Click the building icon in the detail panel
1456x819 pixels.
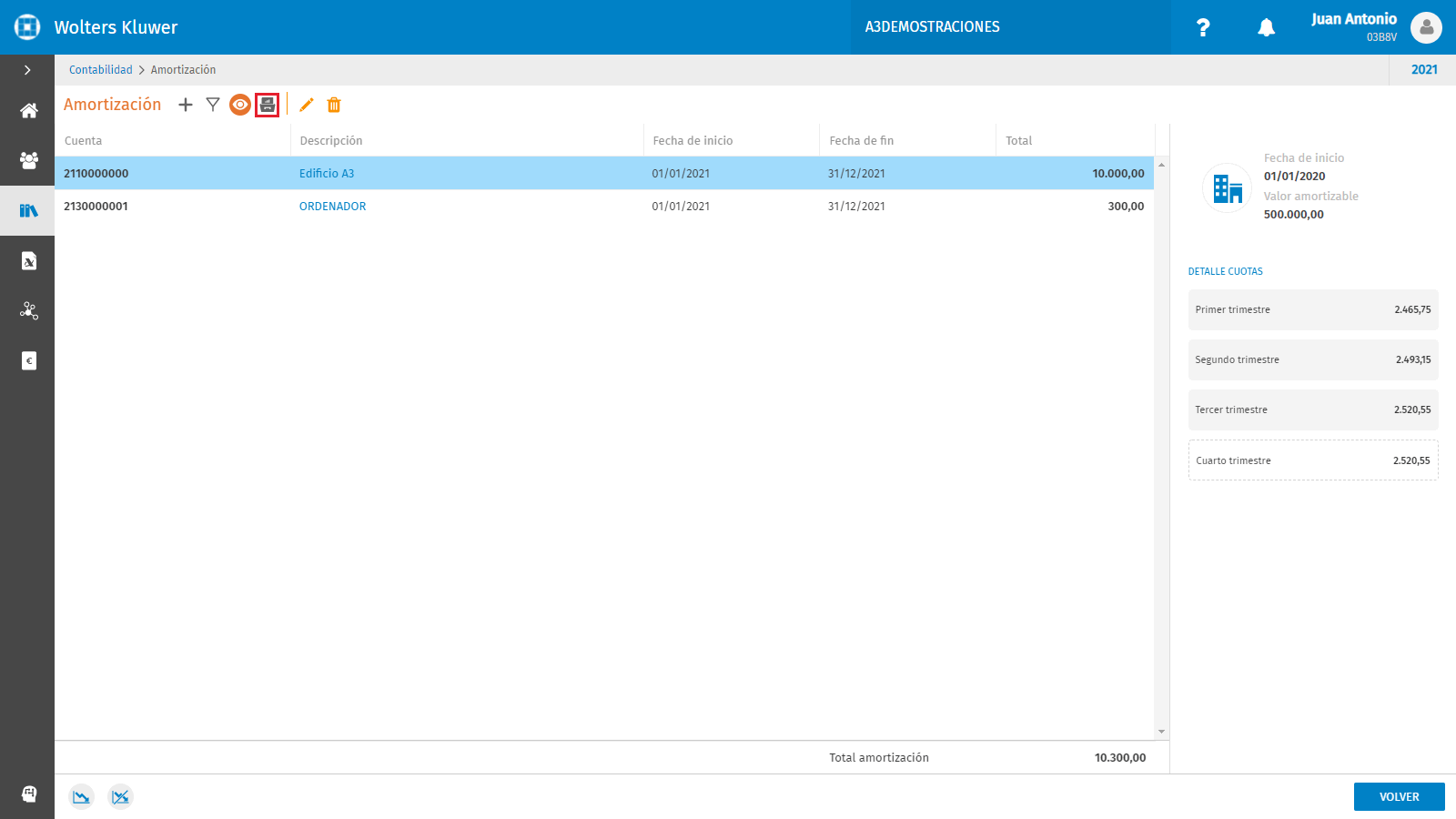(1228, 188)
